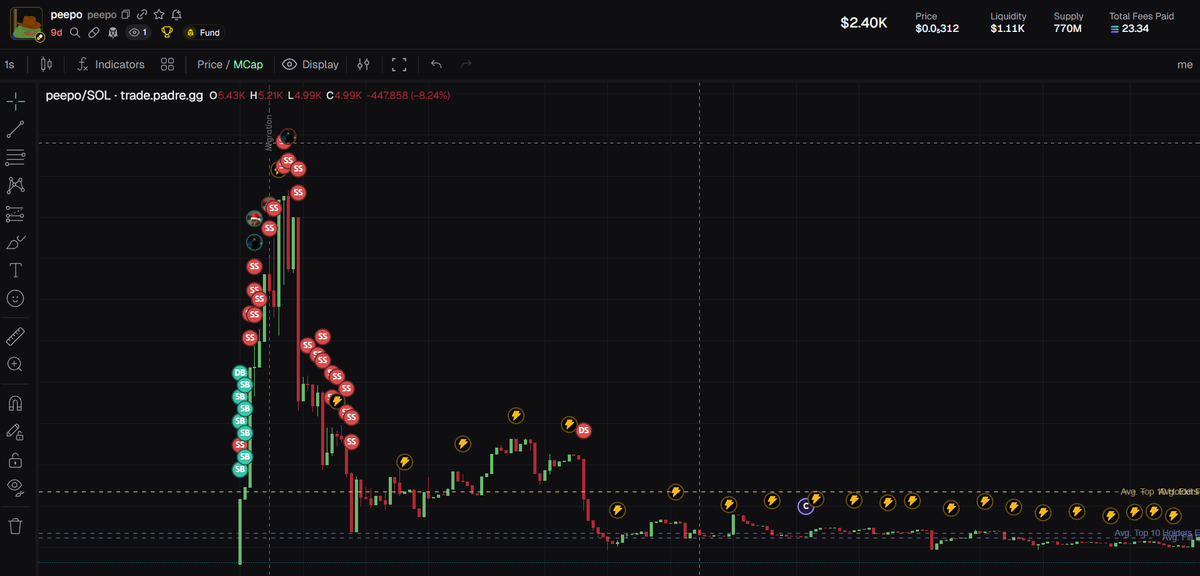Switch chart to Price view
1200x576 pixels.
pyautogui.click(x=209, y=64)
